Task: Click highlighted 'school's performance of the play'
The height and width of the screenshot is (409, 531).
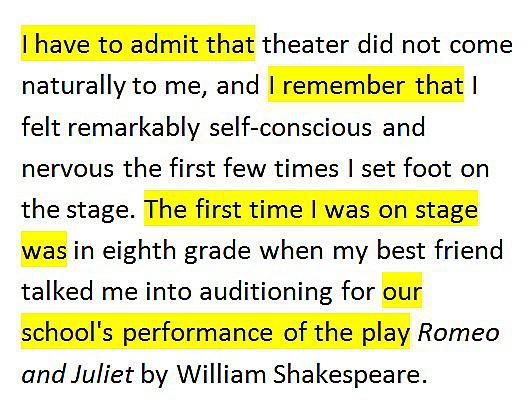Action: pos(215,332)
